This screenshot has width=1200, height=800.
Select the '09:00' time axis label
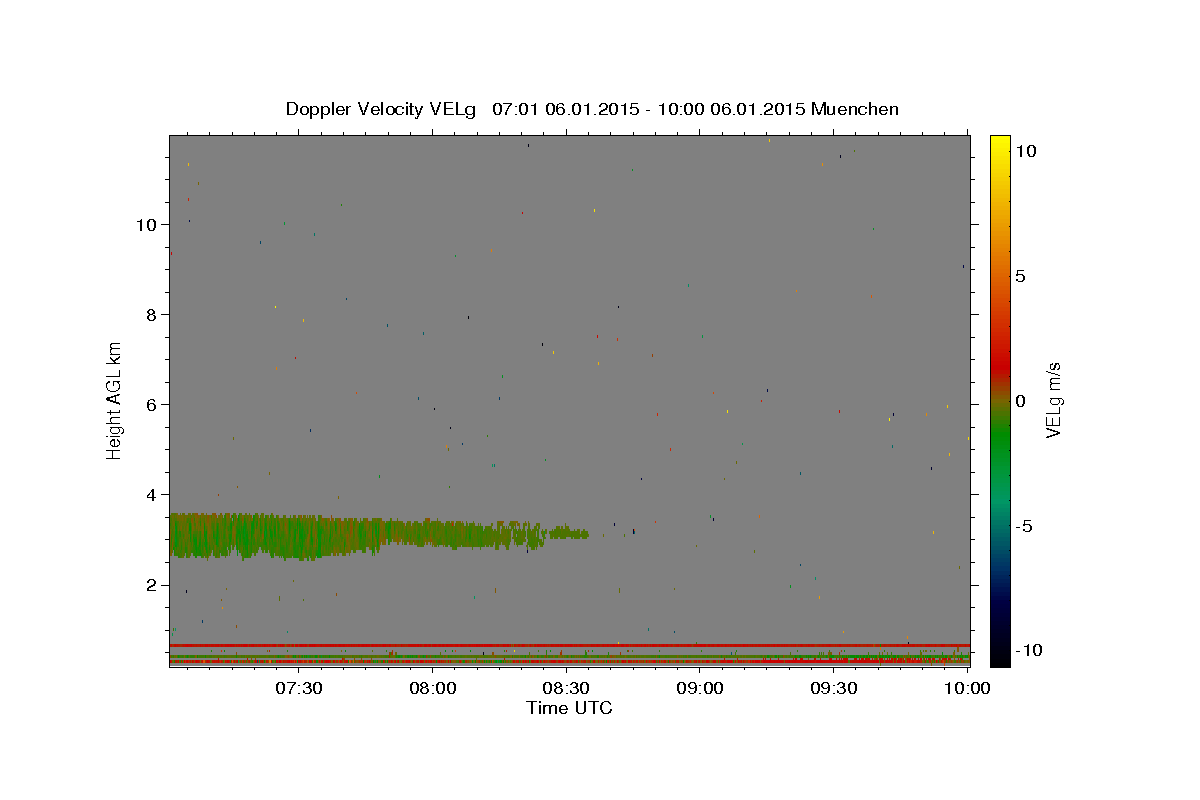(700, 688)
